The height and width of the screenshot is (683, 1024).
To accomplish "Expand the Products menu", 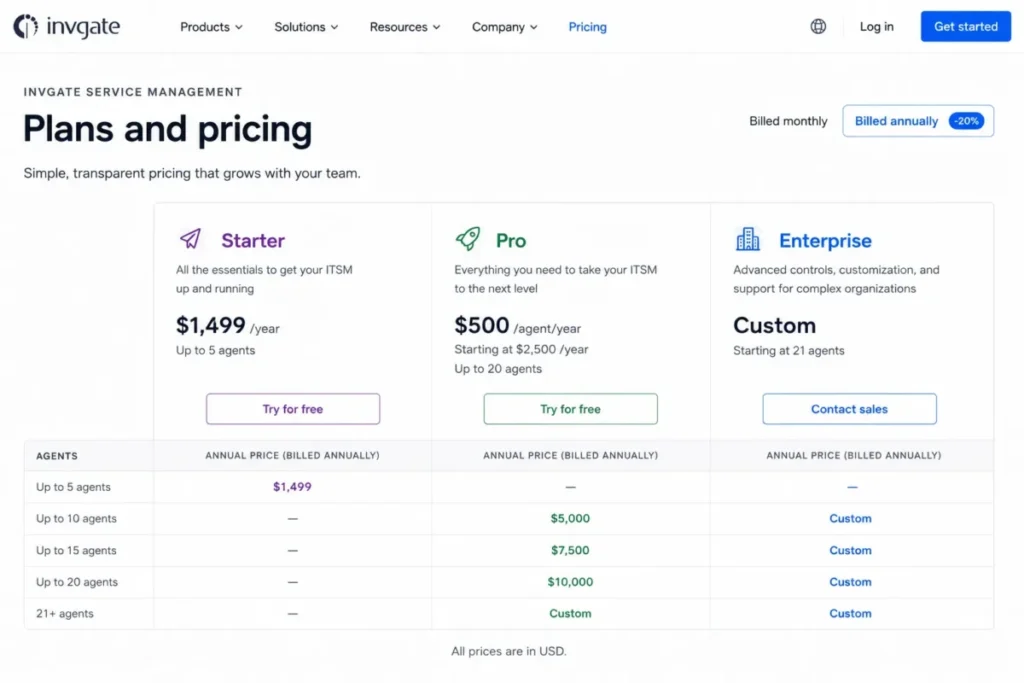I will 211,27.
